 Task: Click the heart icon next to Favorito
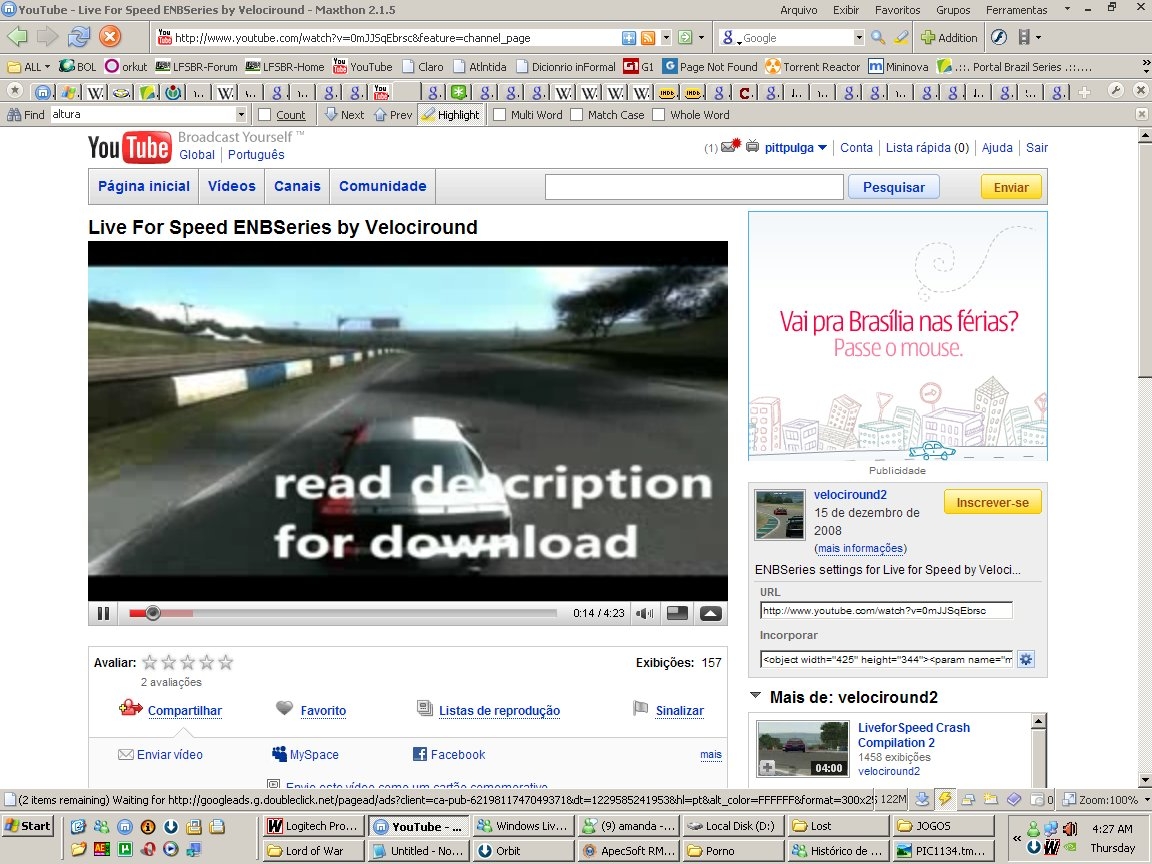(x=284, y=708)
